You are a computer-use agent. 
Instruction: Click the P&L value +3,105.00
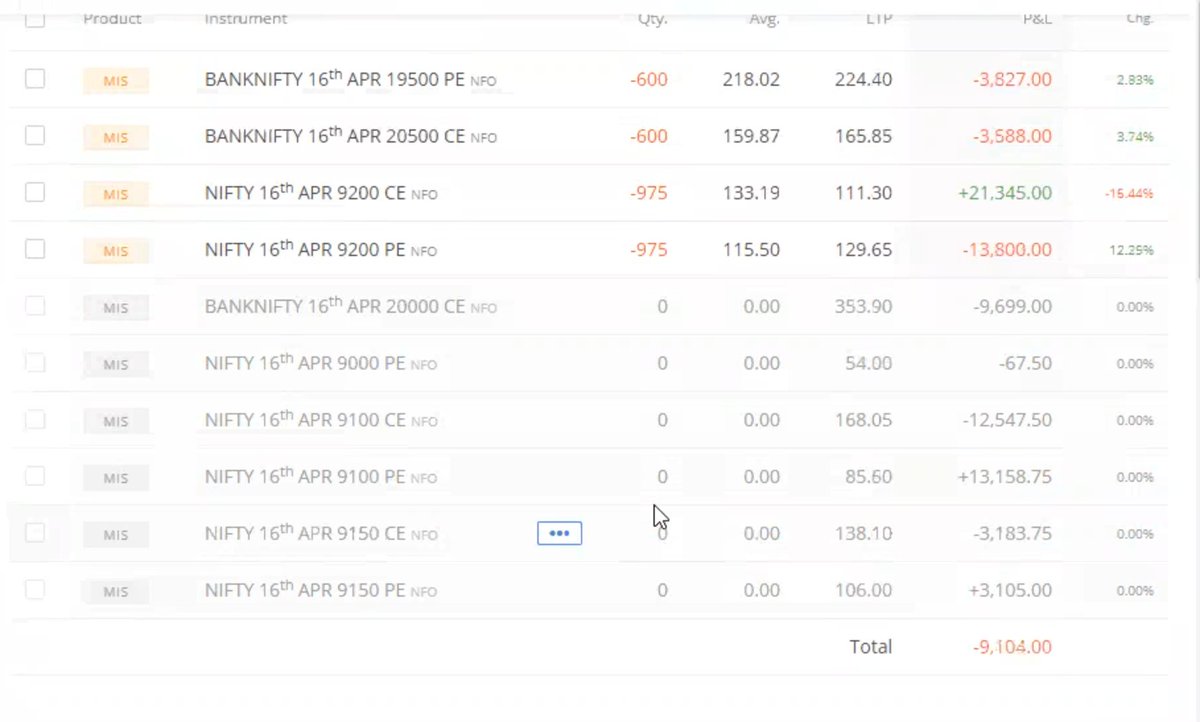point(1010,591)
